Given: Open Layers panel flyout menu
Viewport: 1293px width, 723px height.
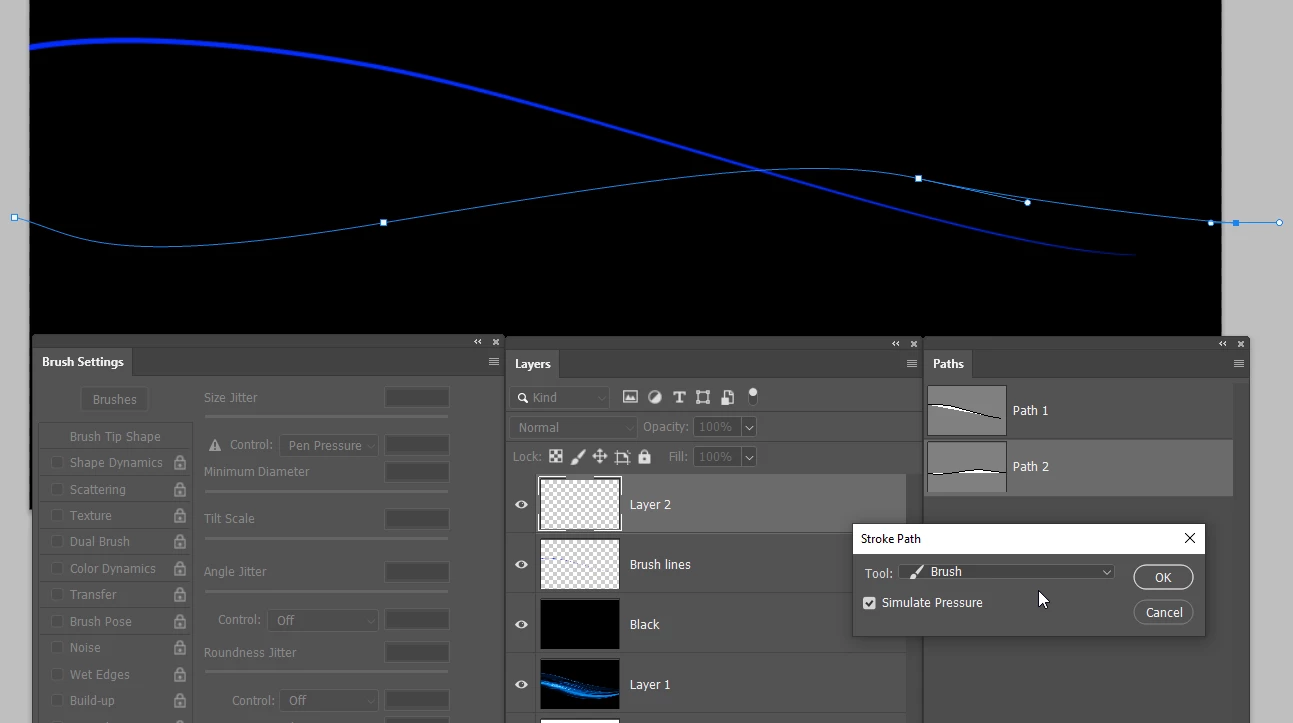Looking at the screenshot, I should [x=912, y=364].
